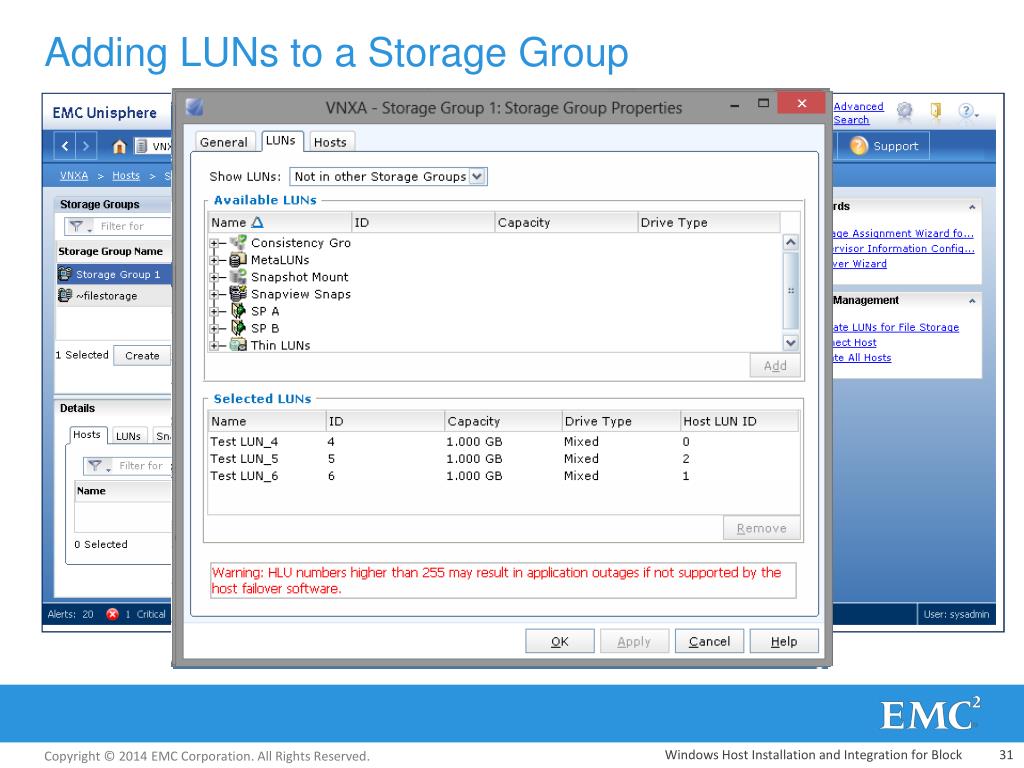Click the Support button in Unisphere
Screen dimensions: 1024x768
click(x=884, y=146)
